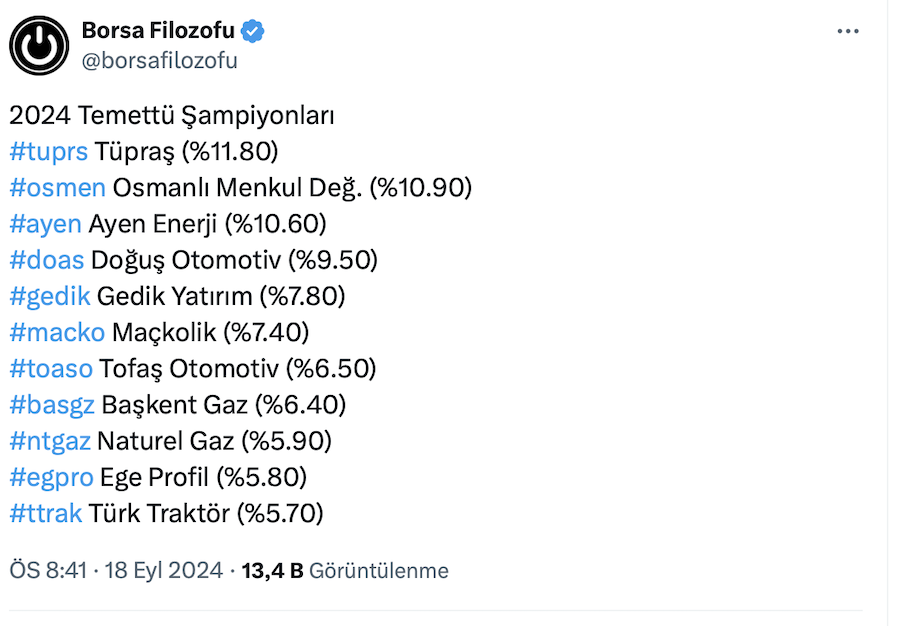Click the #osmen hashtag
This screenshot has width=906, height=626.
click(57, 188)
